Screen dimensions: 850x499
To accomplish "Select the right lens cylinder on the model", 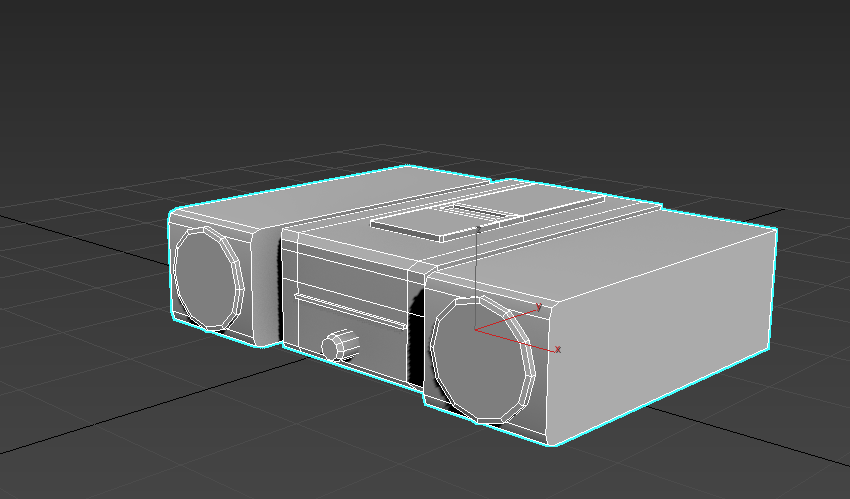I will tap(482, 359).
